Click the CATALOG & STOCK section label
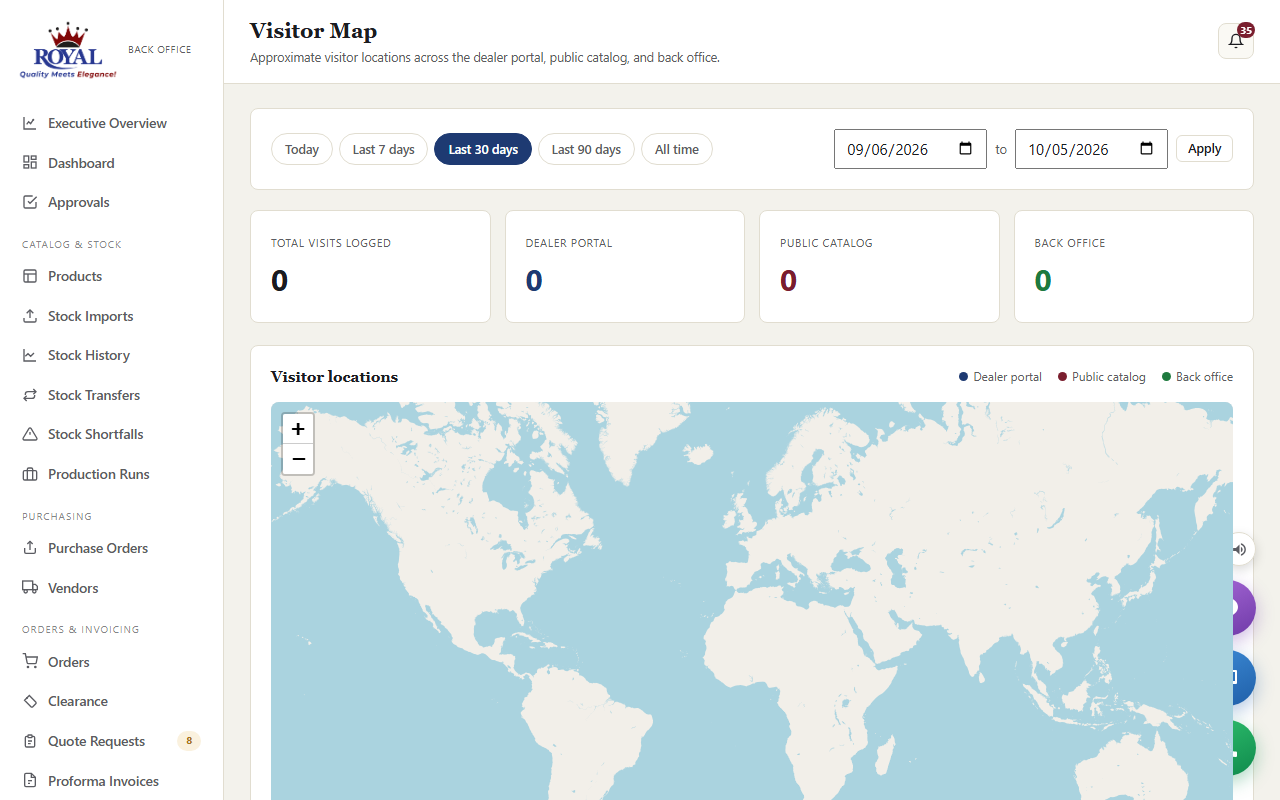This screenshot has width=1280, height=800. coord(72,244)
